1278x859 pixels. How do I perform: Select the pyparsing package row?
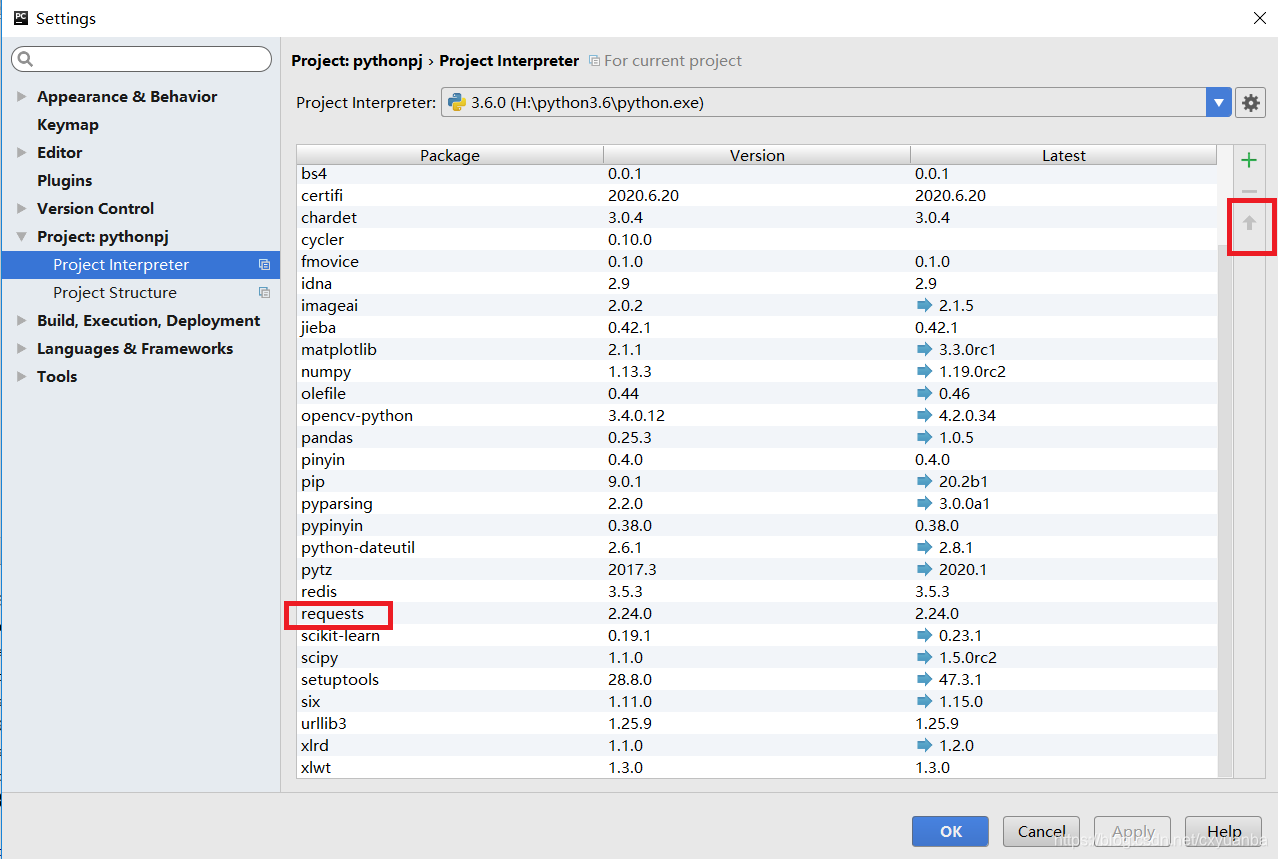(757, 503)
